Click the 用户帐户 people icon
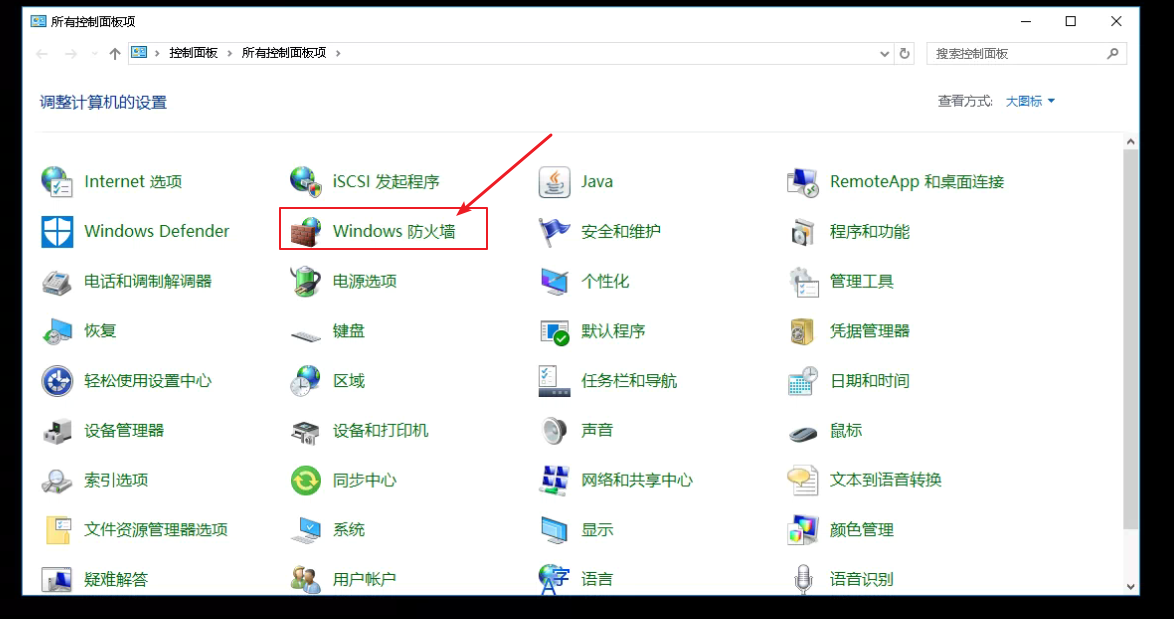This screenshot has height=619, width=1174. pos(305,579)
